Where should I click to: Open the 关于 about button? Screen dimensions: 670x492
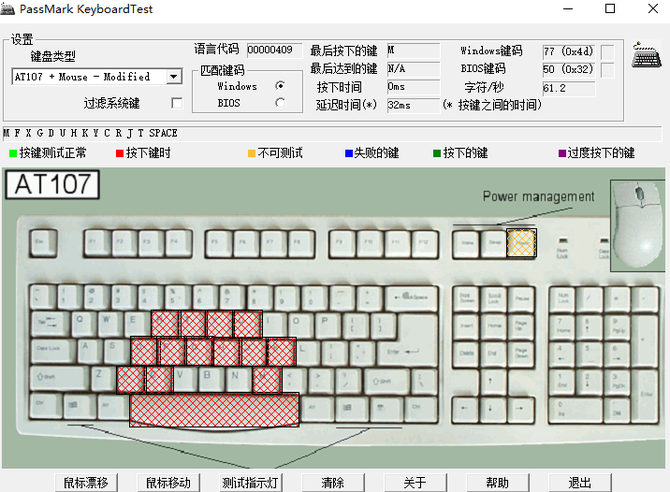415,483
